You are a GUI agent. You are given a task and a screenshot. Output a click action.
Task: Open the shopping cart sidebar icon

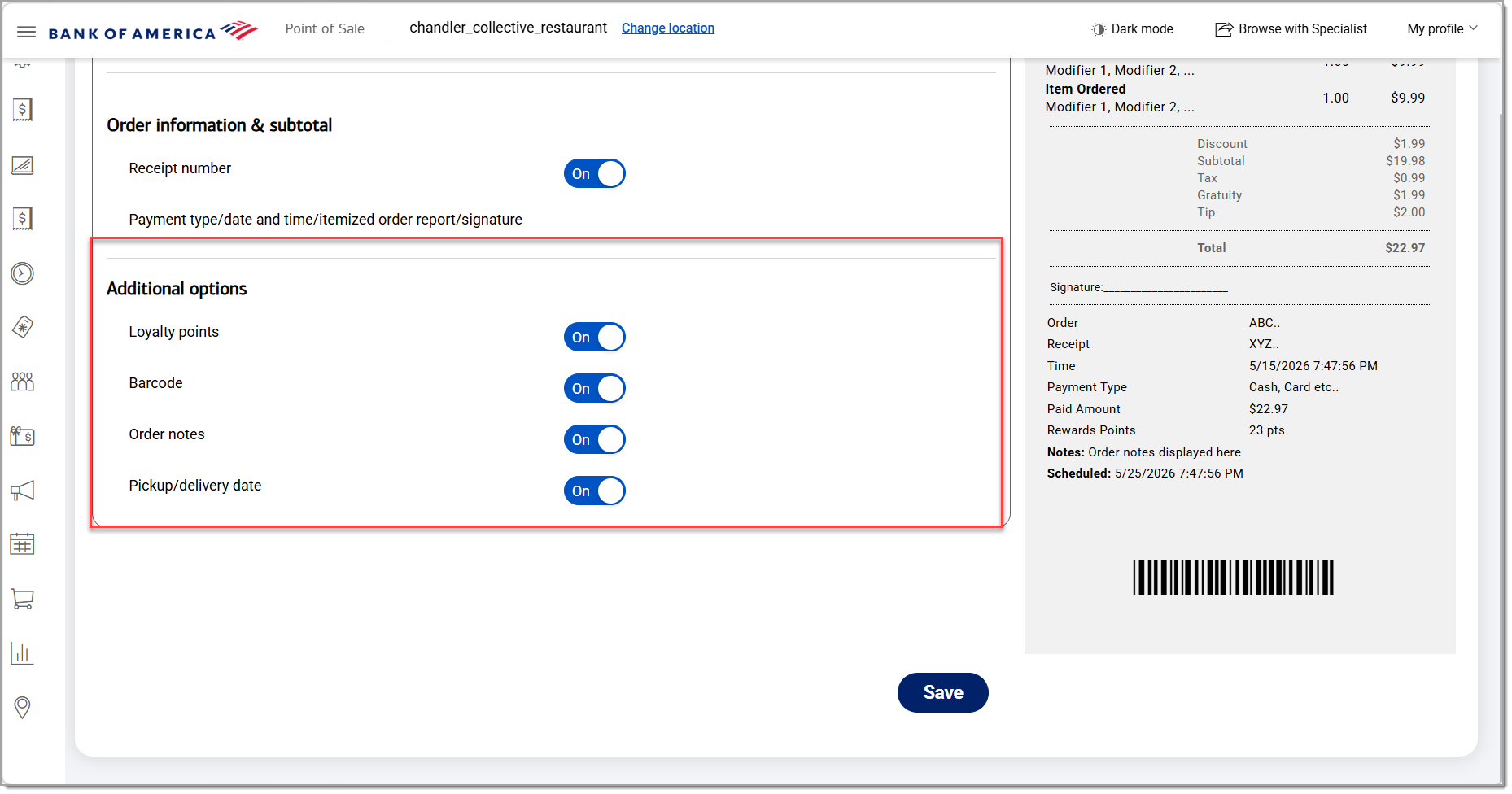pos(23,599)
